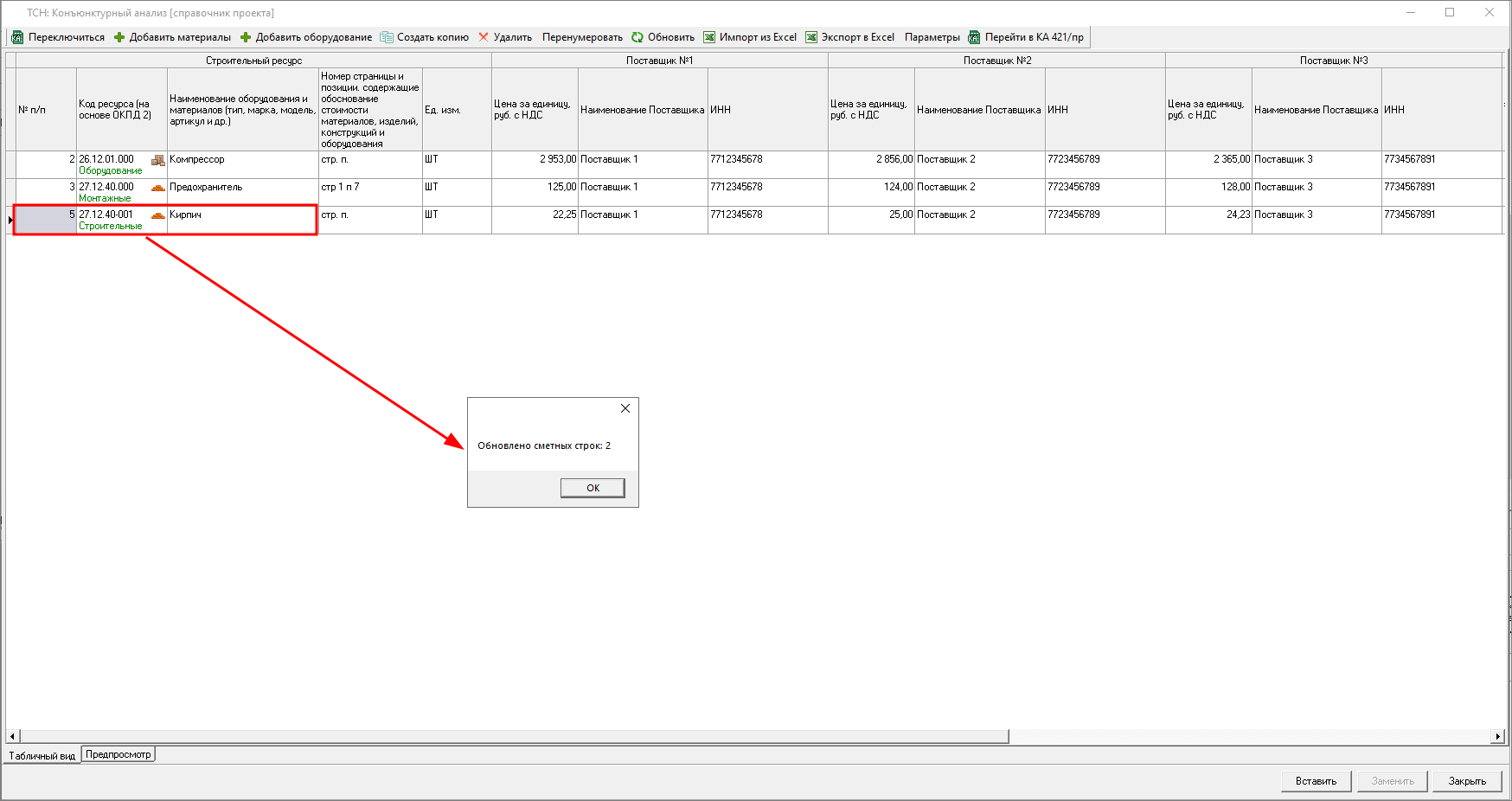Close the message dialog with X
Screen dimensions: 1512x801
pos(625,408)
